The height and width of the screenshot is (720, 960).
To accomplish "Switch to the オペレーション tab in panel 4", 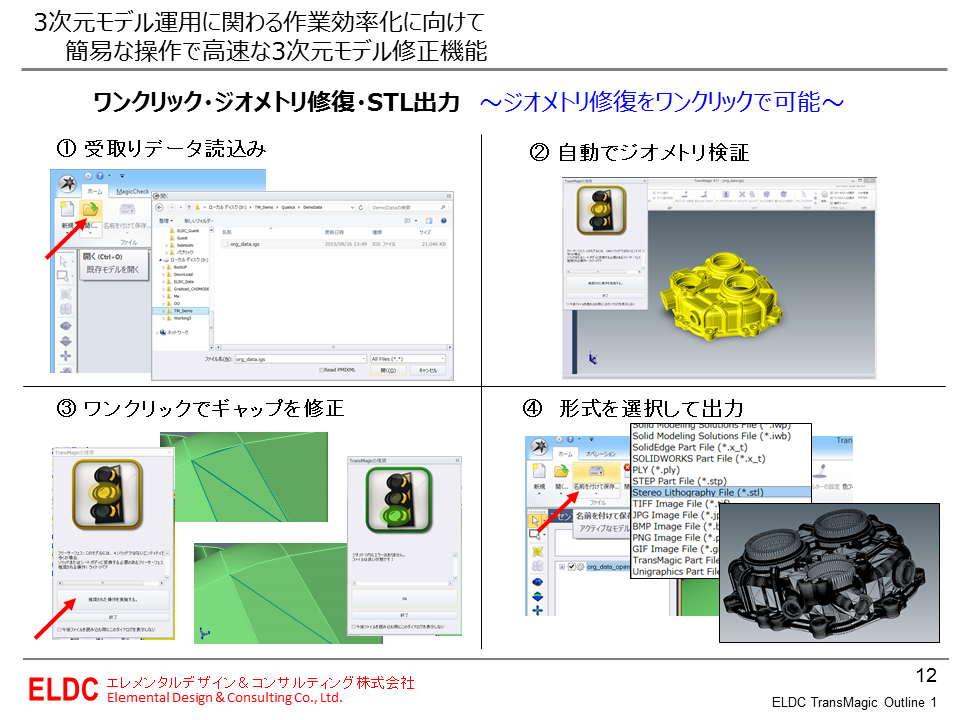I will click(x=601, y=454).
